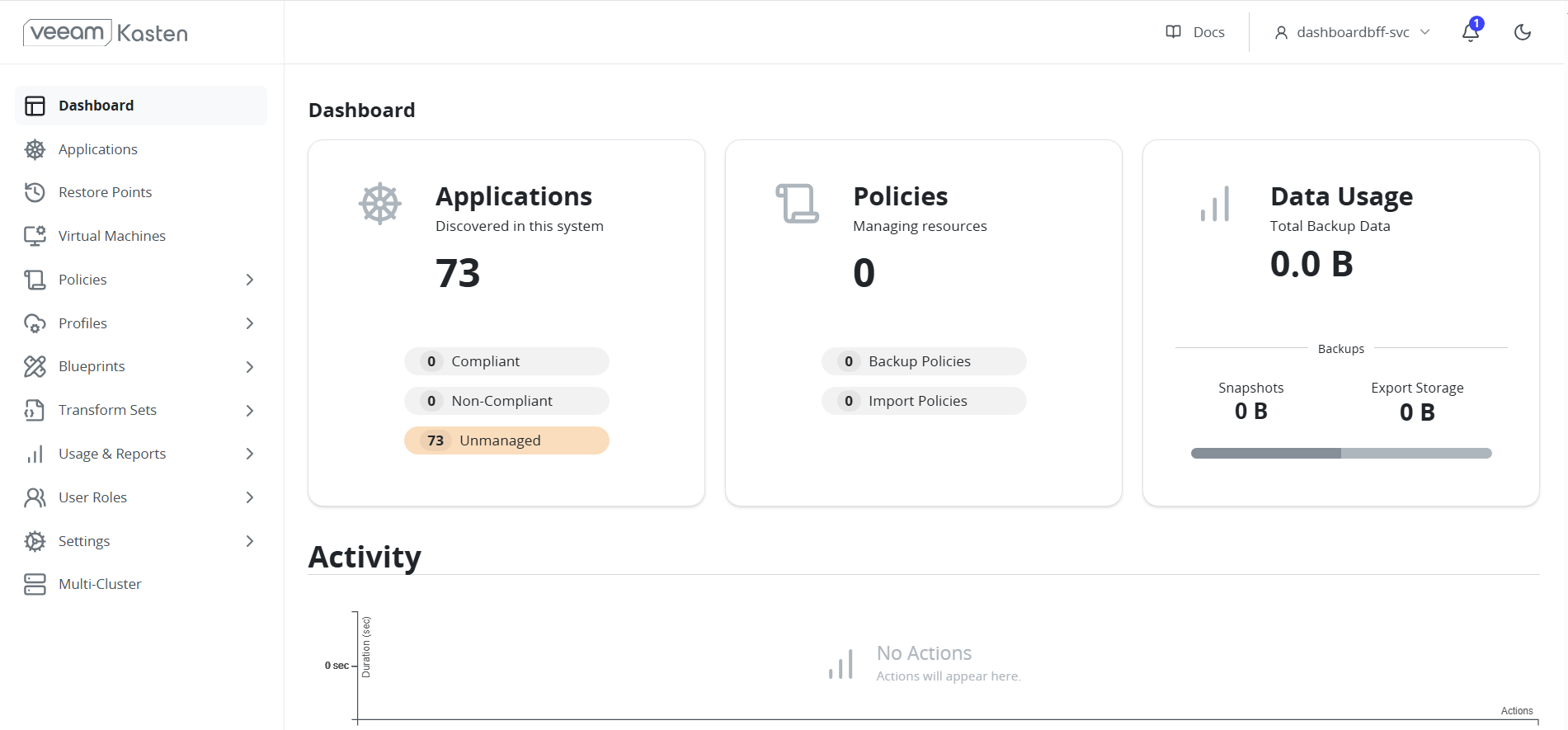Open the dashboardbff-svc user dropdown
Viewport: 1568px width, 730px height.
[1352, 32]
